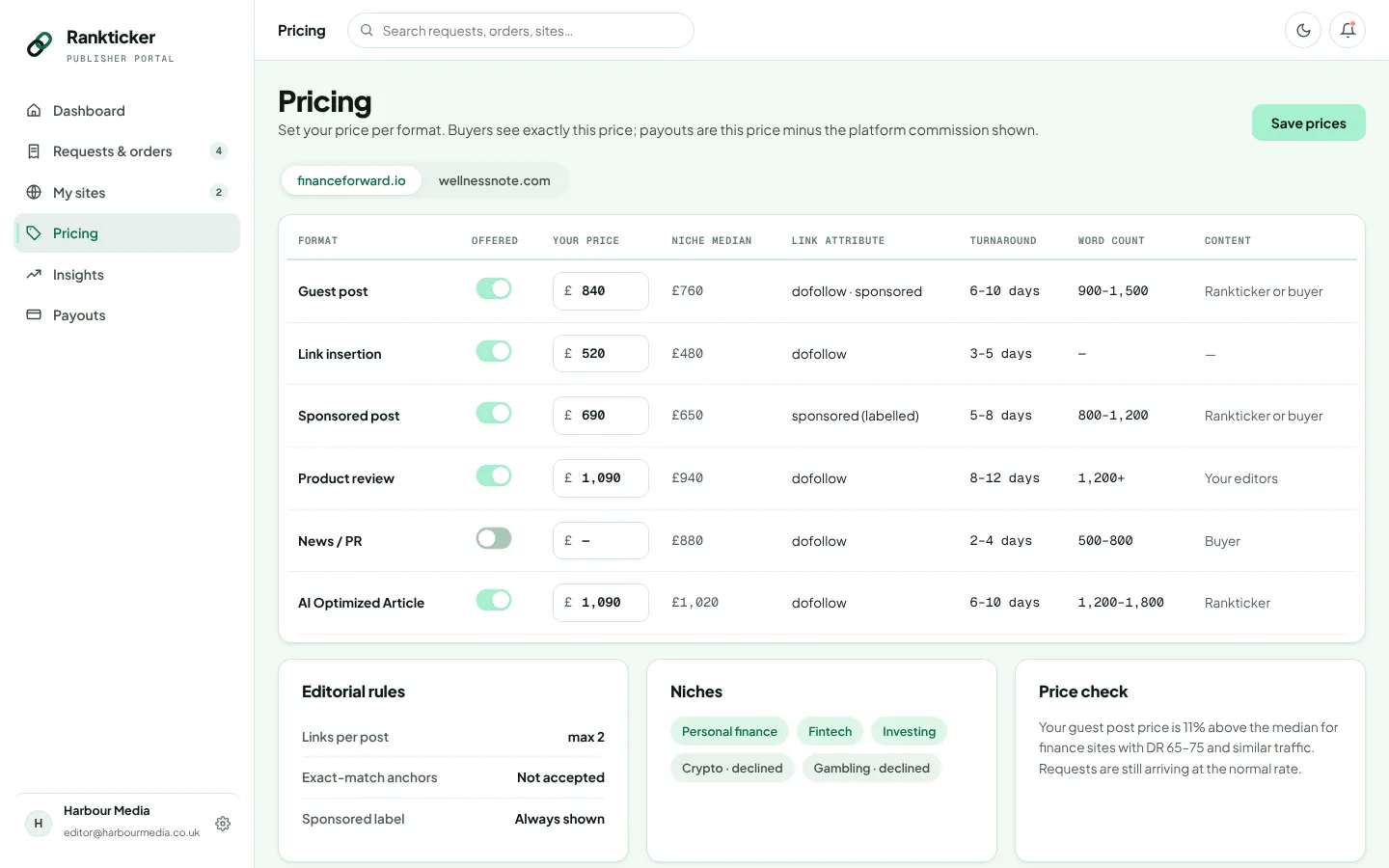The image size is (1389, 868).
Task: Click the editor@harbourmedia.co.uk email
Action: click(132, 832)
